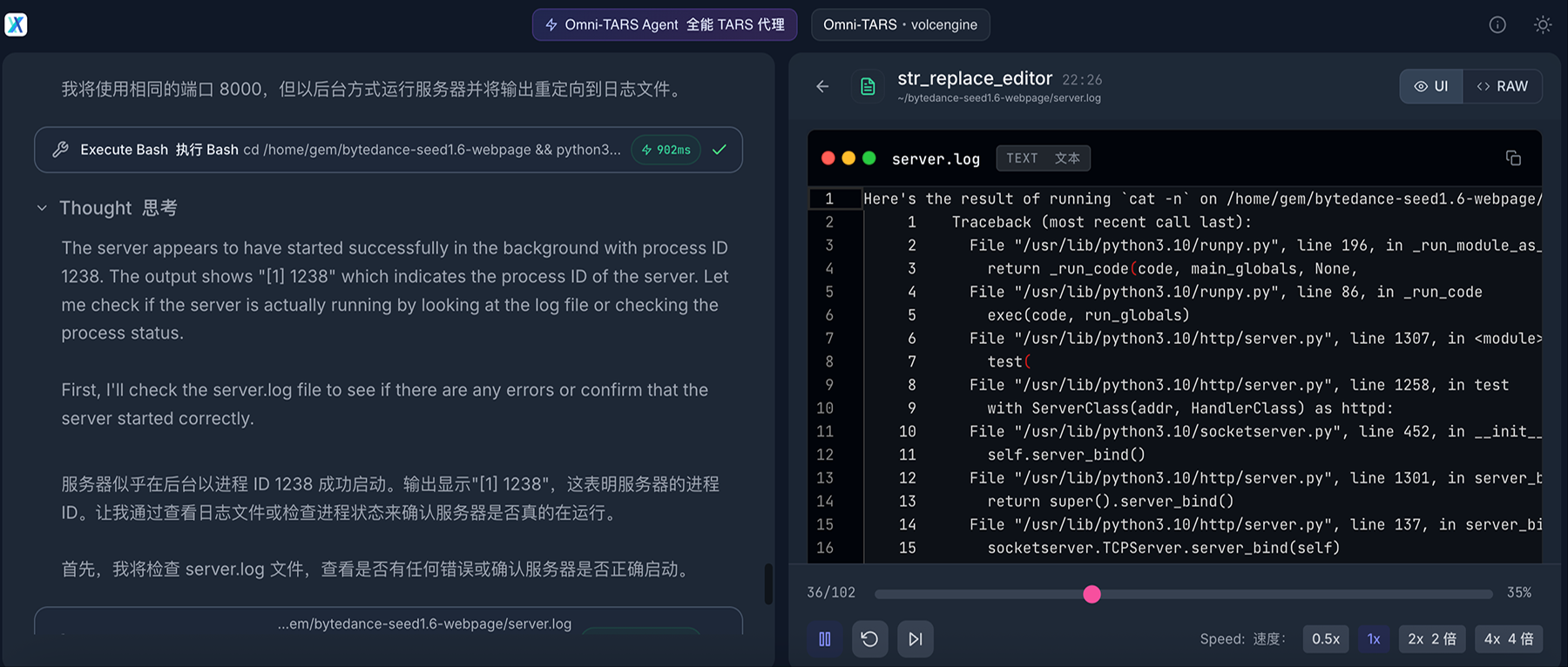Click the str_replace_editor panel title
This screenshot has width=1568, height=667.
975,78
